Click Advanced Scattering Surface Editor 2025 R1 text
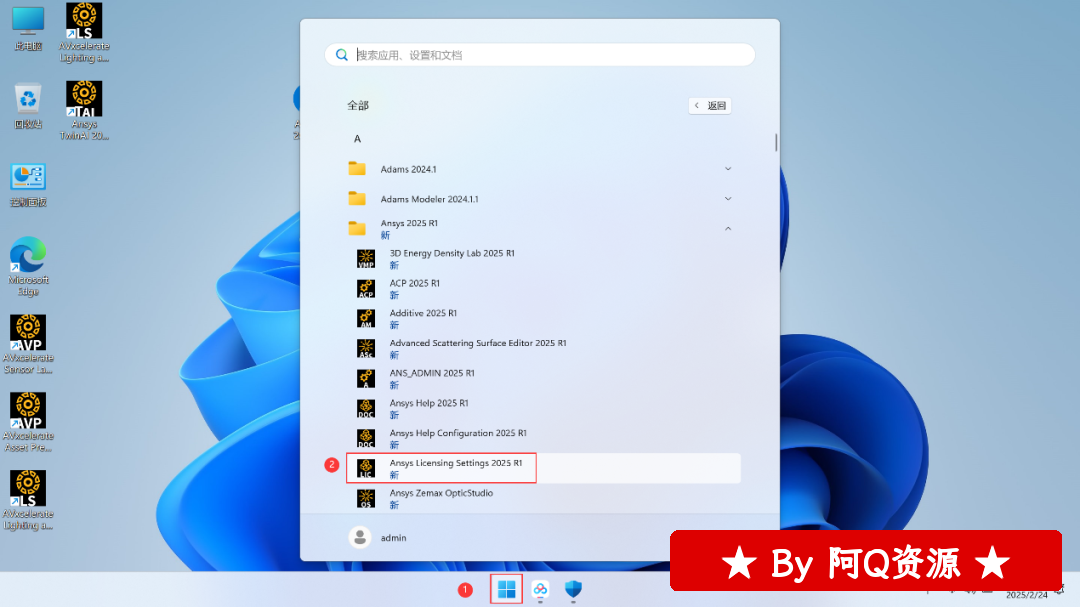The image size is (1080, 607). point(478,343)
